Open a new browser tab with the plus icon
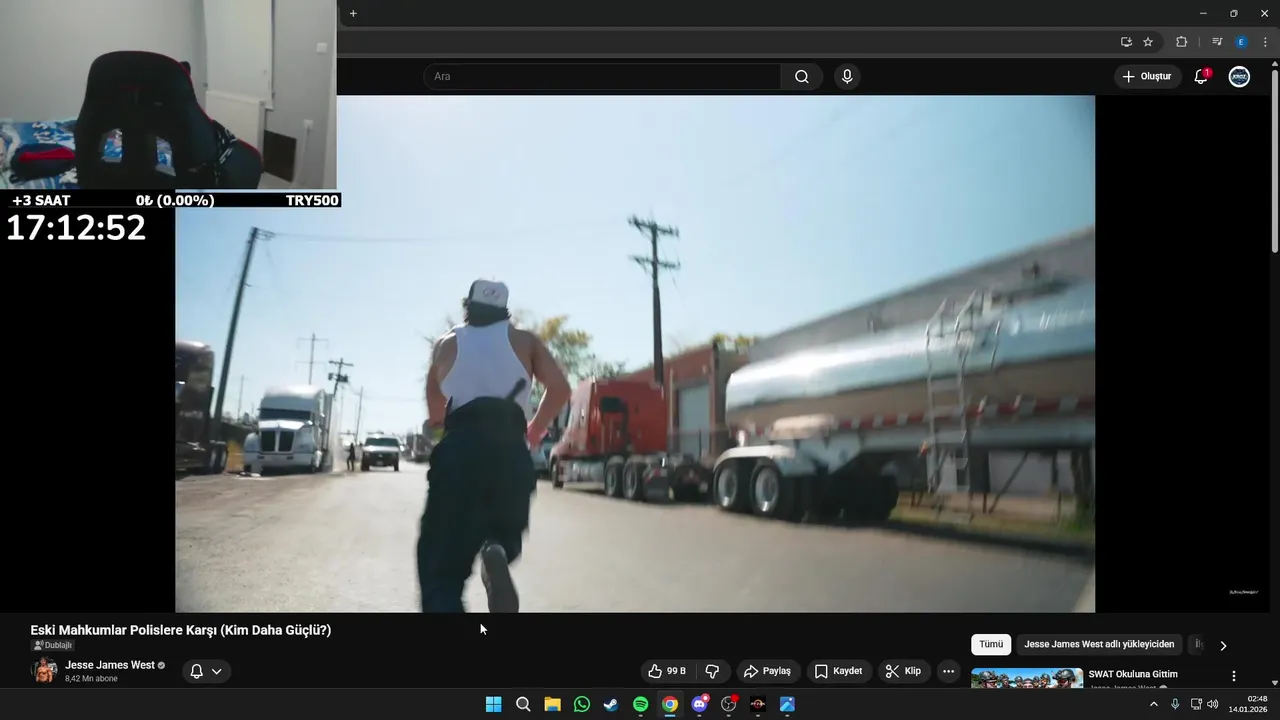This screenshot has height=720, width=1280. pyautogui.click(x=353, y=13)
